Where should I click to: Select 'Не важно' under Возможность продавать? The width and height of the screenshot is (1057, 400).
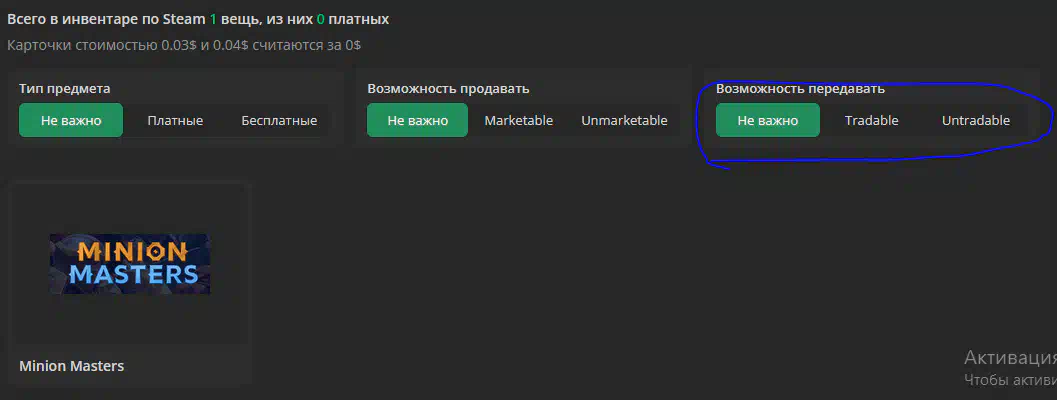[x=417, y=120]
